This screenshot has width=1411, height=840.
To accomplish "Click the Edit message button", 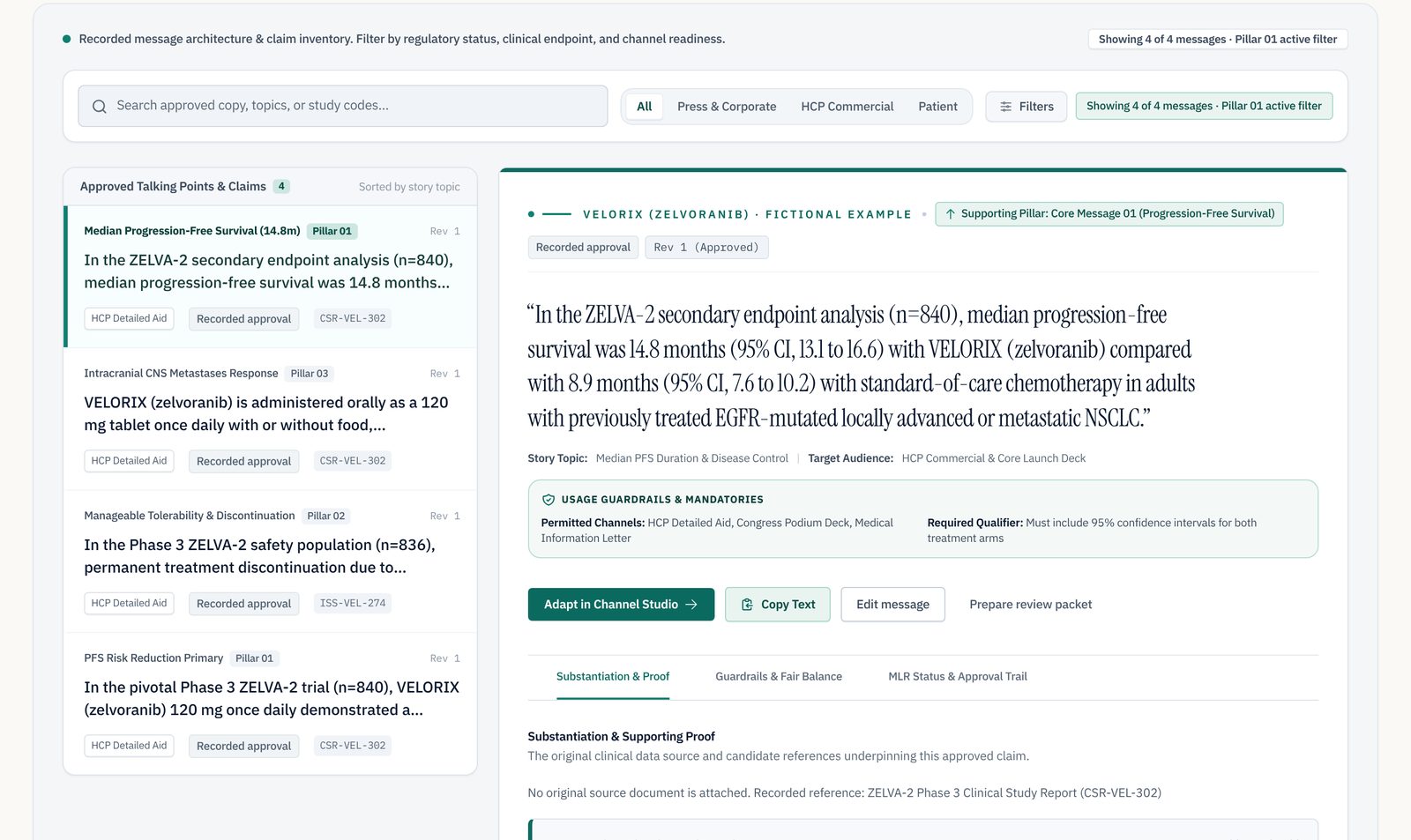I will (892, 605).
